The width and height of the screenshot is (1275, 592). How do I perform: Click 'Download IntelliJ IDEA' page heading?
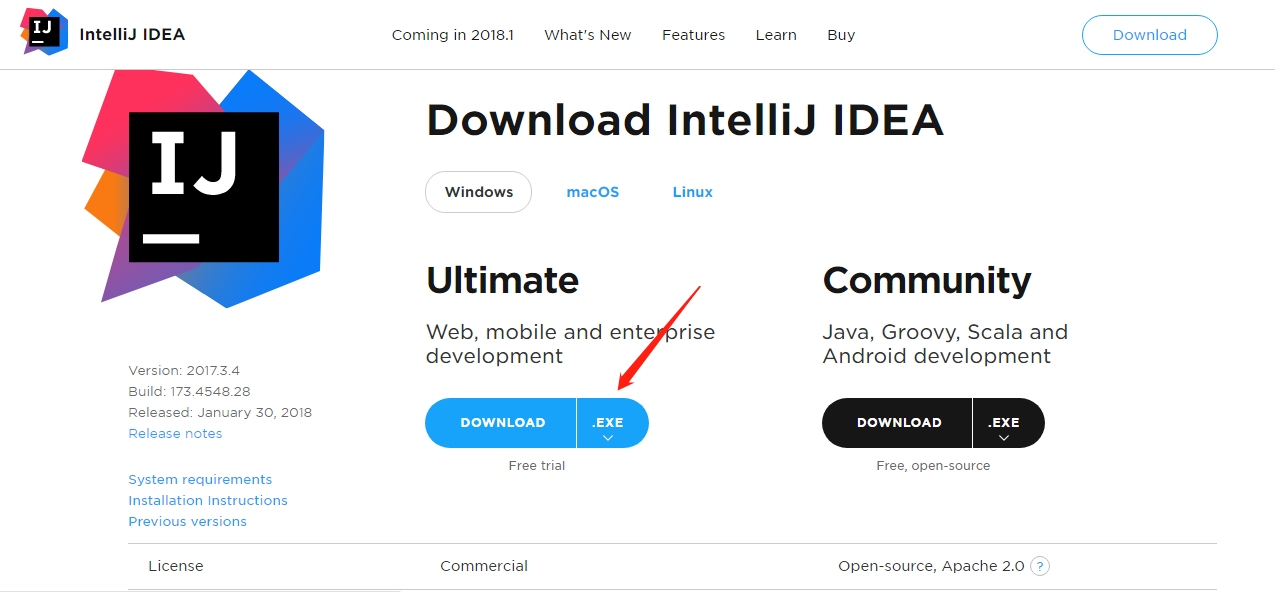(685, 120)
